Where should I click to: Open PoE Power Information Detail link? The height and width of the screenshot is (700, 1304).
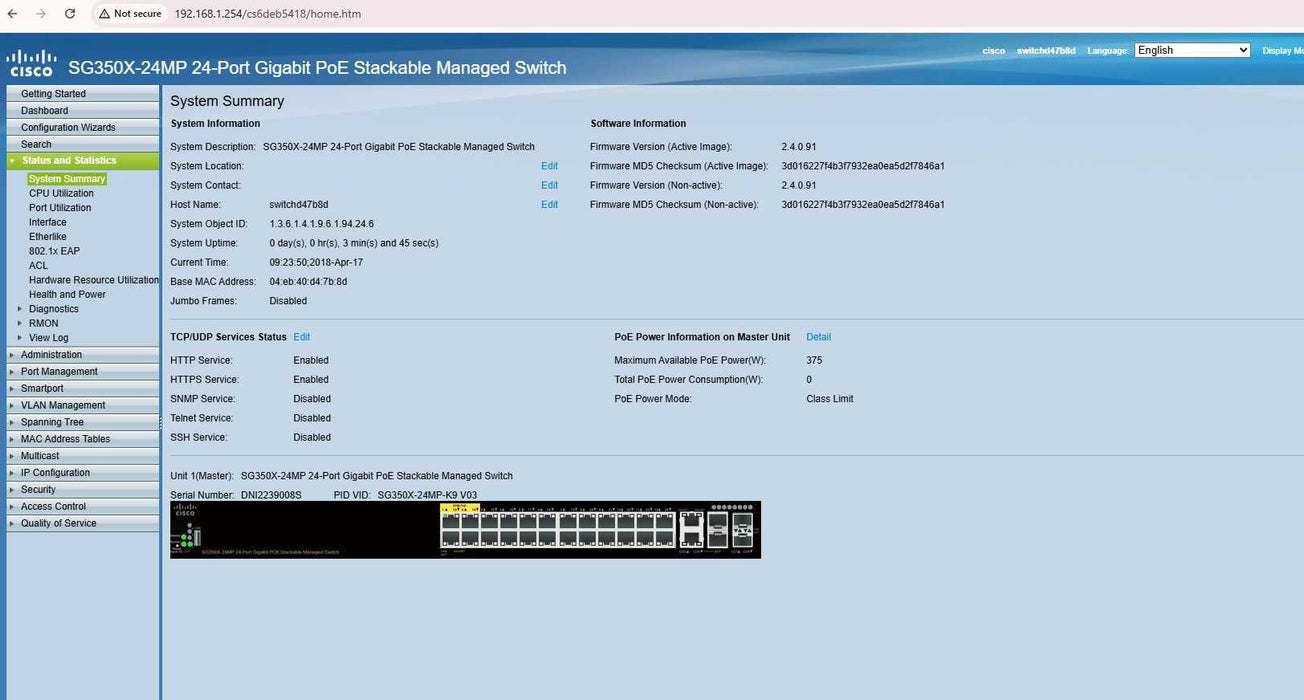tap(818, 338)
